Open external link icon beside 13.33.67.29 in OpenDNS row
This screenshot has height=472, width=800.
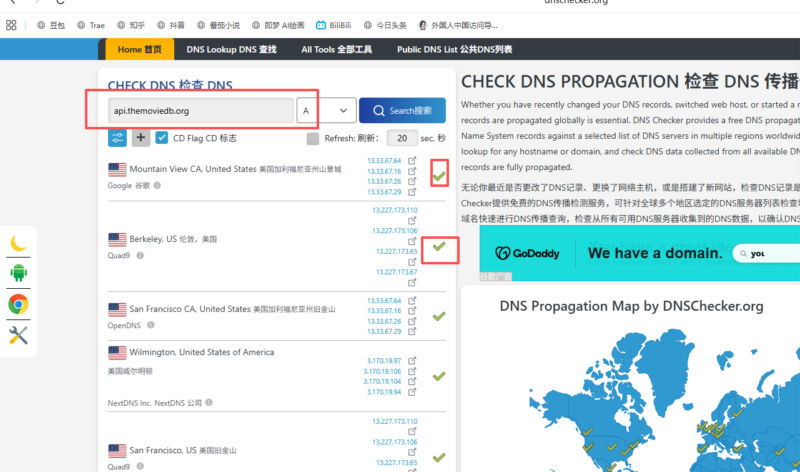point(412,331)
